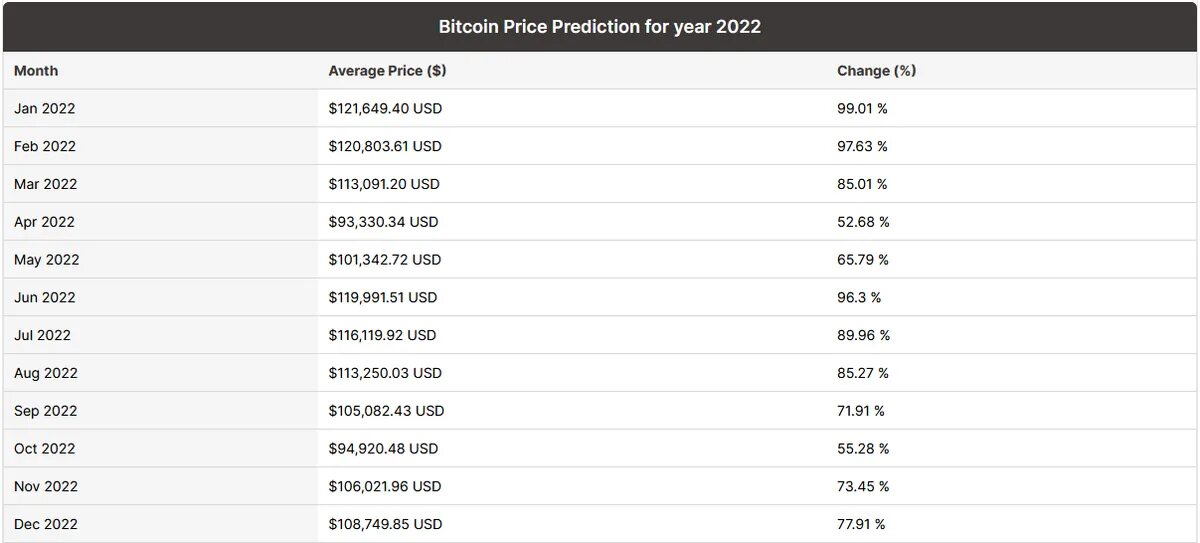Click the Average Price ($) column header
This screenshot has width=1200, height=543.
coord(387,71)
